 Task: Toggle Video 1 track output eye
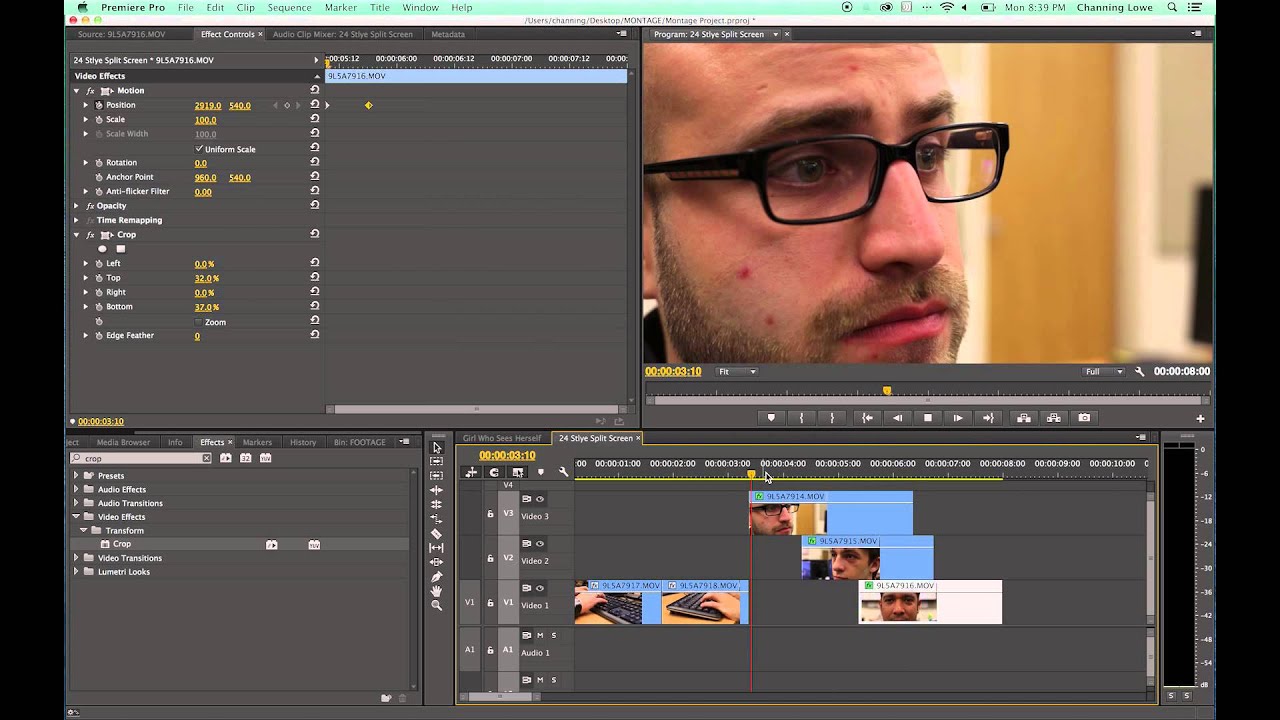point(540,588)
